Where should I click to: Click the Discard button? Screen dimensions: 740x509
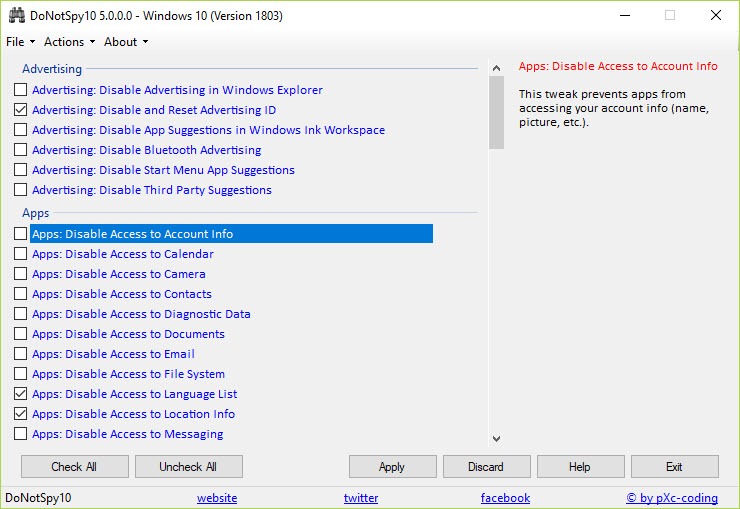coord(487,467)
